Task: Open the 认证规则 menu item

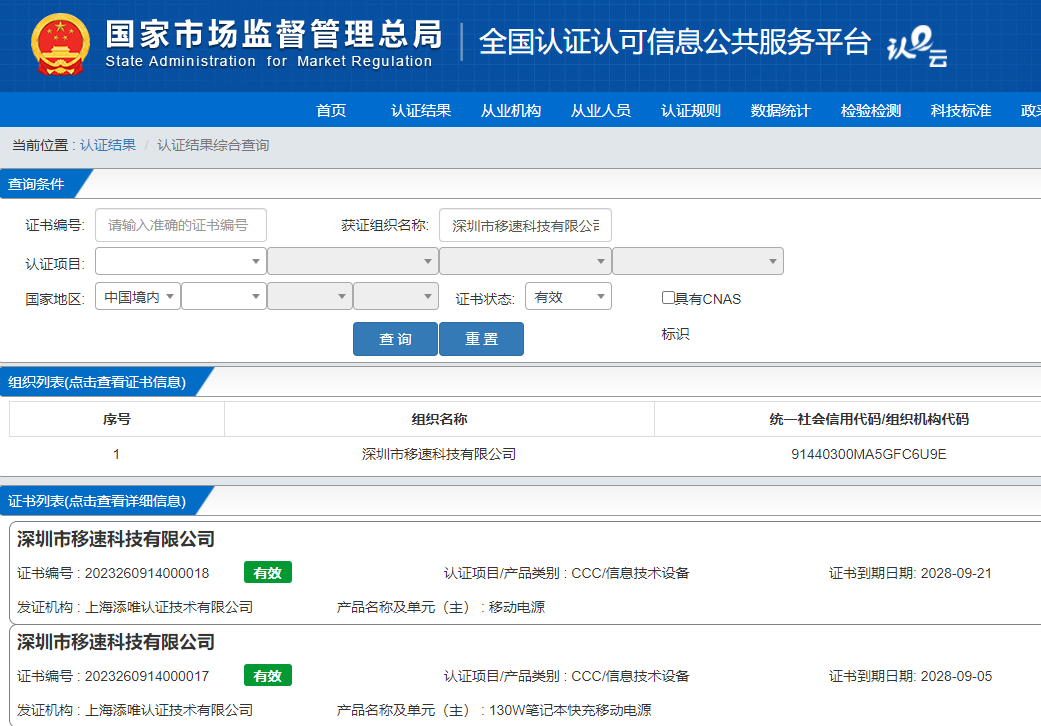Action: coord(690,110)
